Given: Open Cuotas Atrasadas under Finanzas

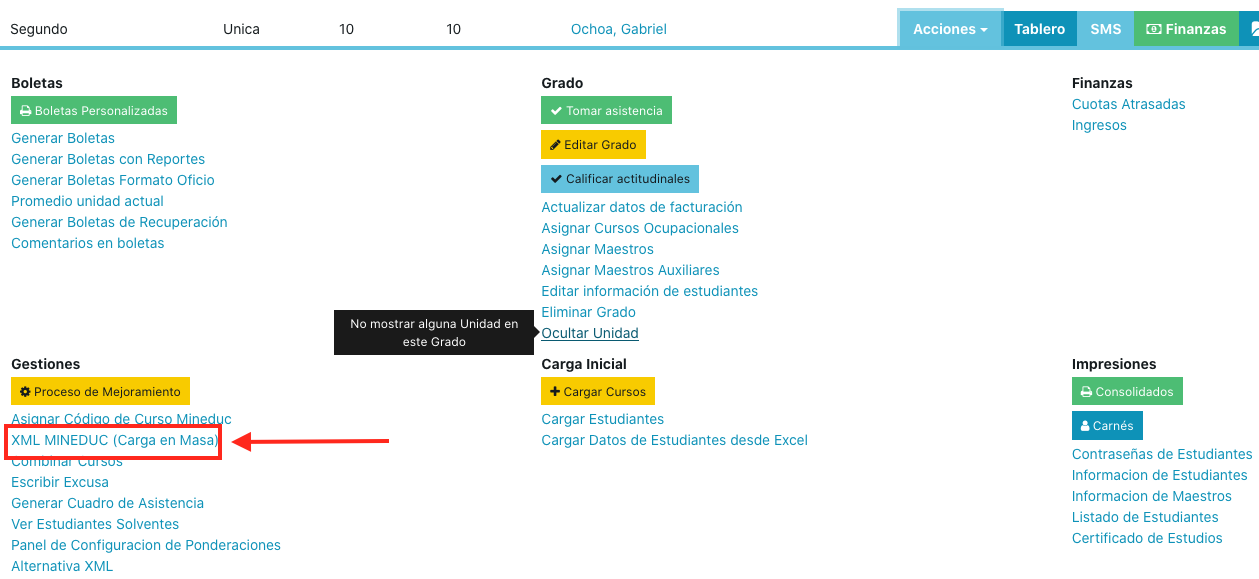Looking at the screenshot, I should click(x=1128, y=104).
